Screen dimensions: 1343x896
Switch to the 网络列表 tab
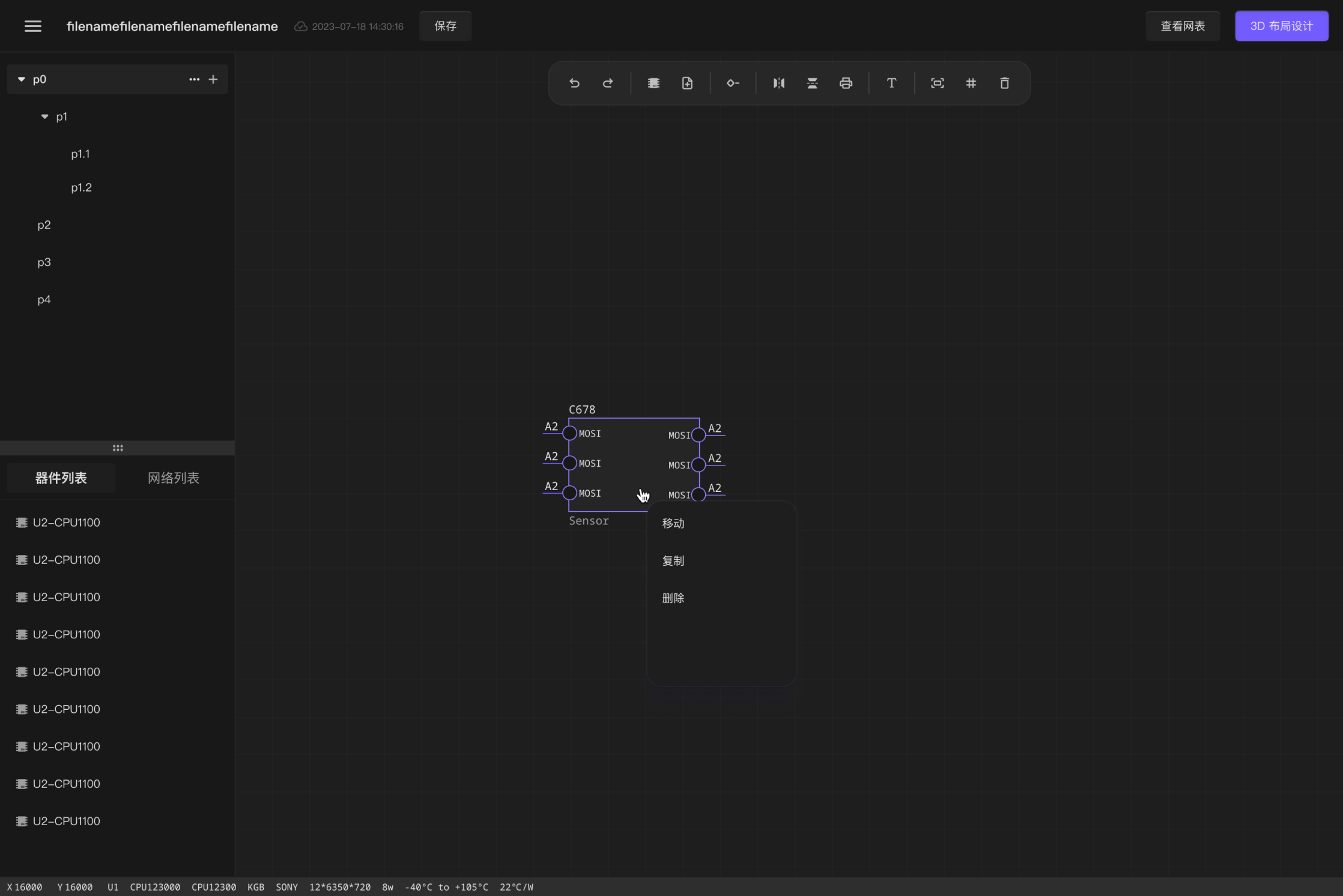pyautogui.click(x=174, y=478)
